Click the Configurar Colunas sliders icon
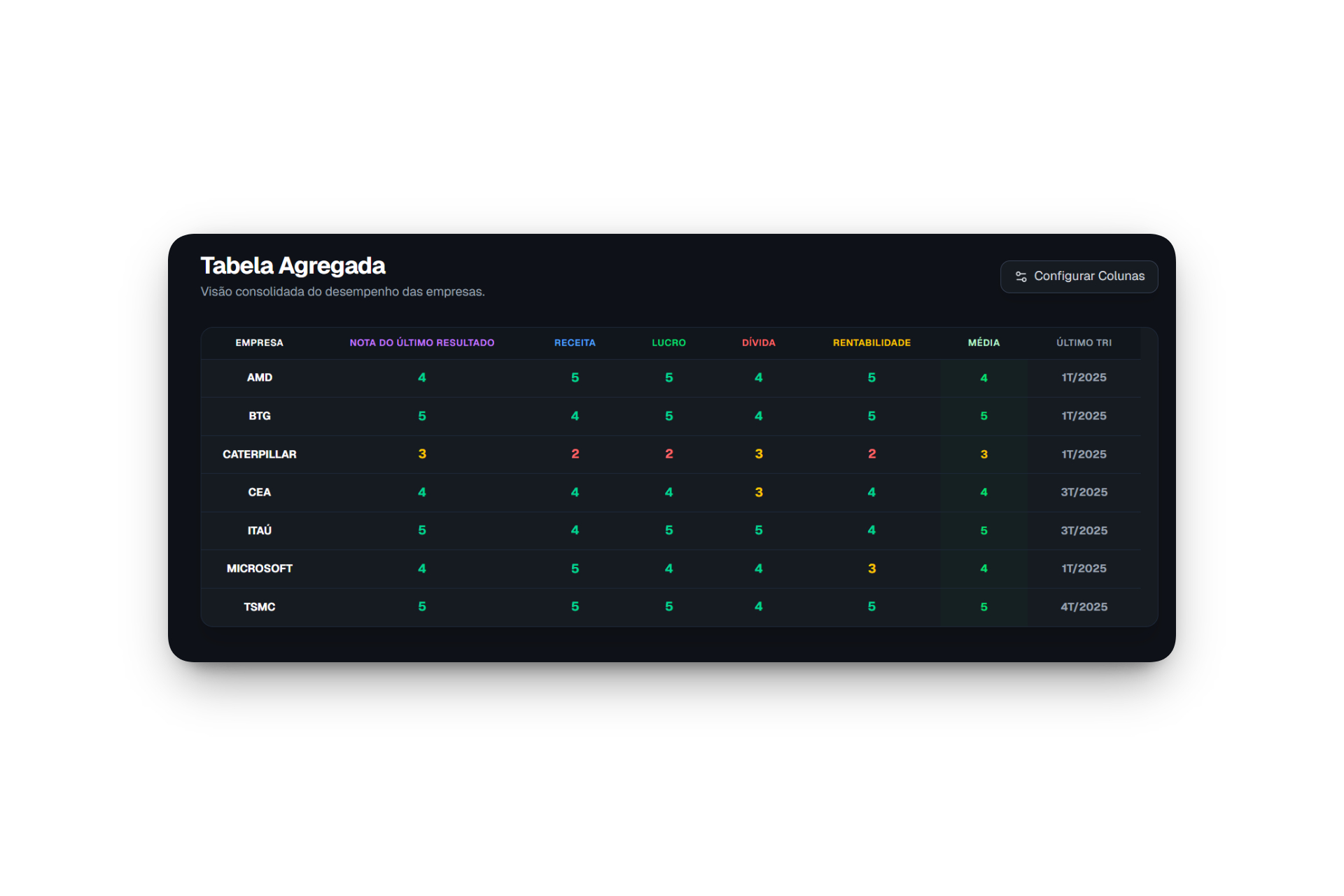1344x896 pixels. [1021, 276]
